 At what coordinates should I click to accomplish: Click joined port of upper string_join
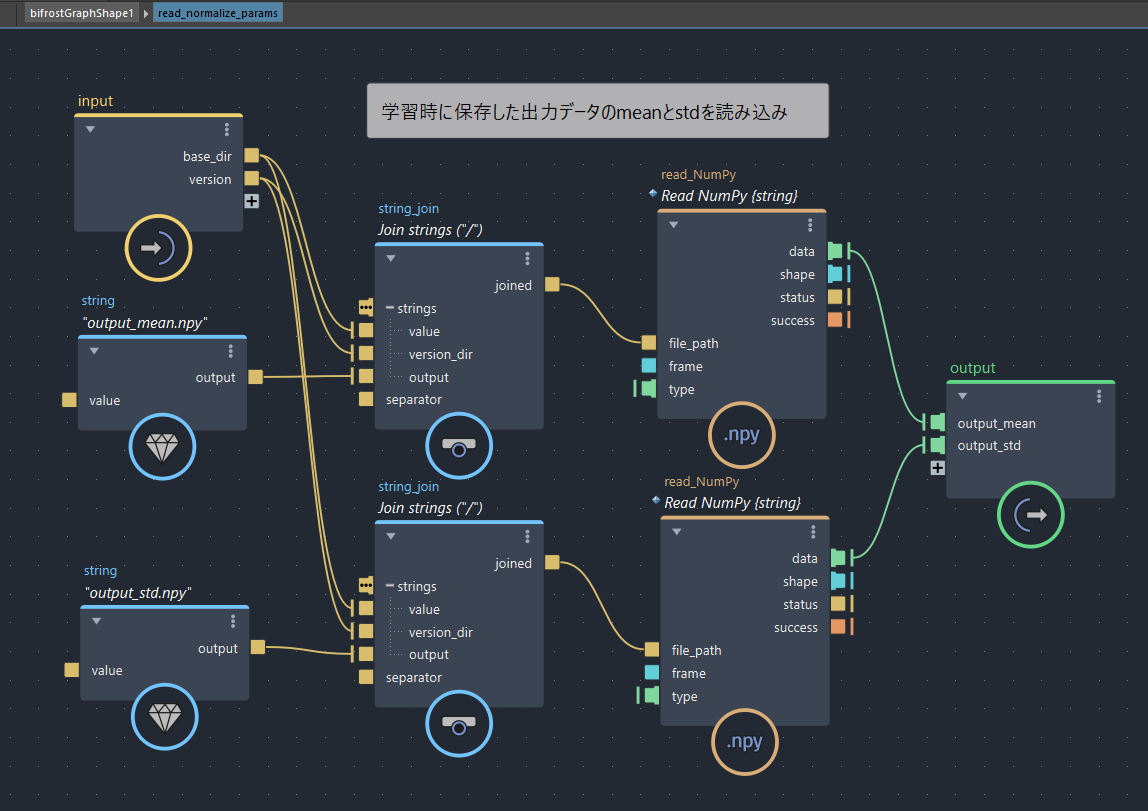coord(552,284)
